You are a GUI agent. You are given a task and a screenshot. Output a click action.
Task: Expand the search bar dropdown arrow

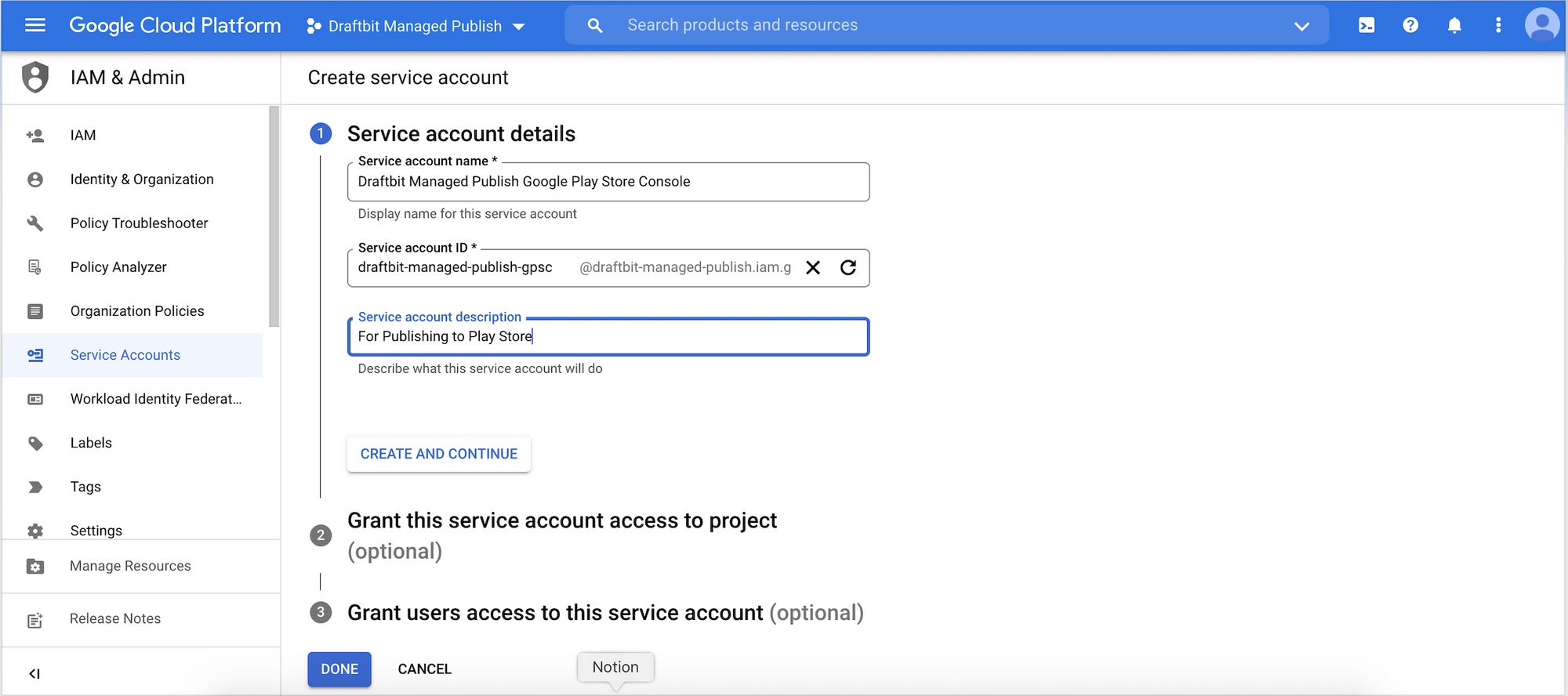pyautogui.click(x=1301, y=26)
